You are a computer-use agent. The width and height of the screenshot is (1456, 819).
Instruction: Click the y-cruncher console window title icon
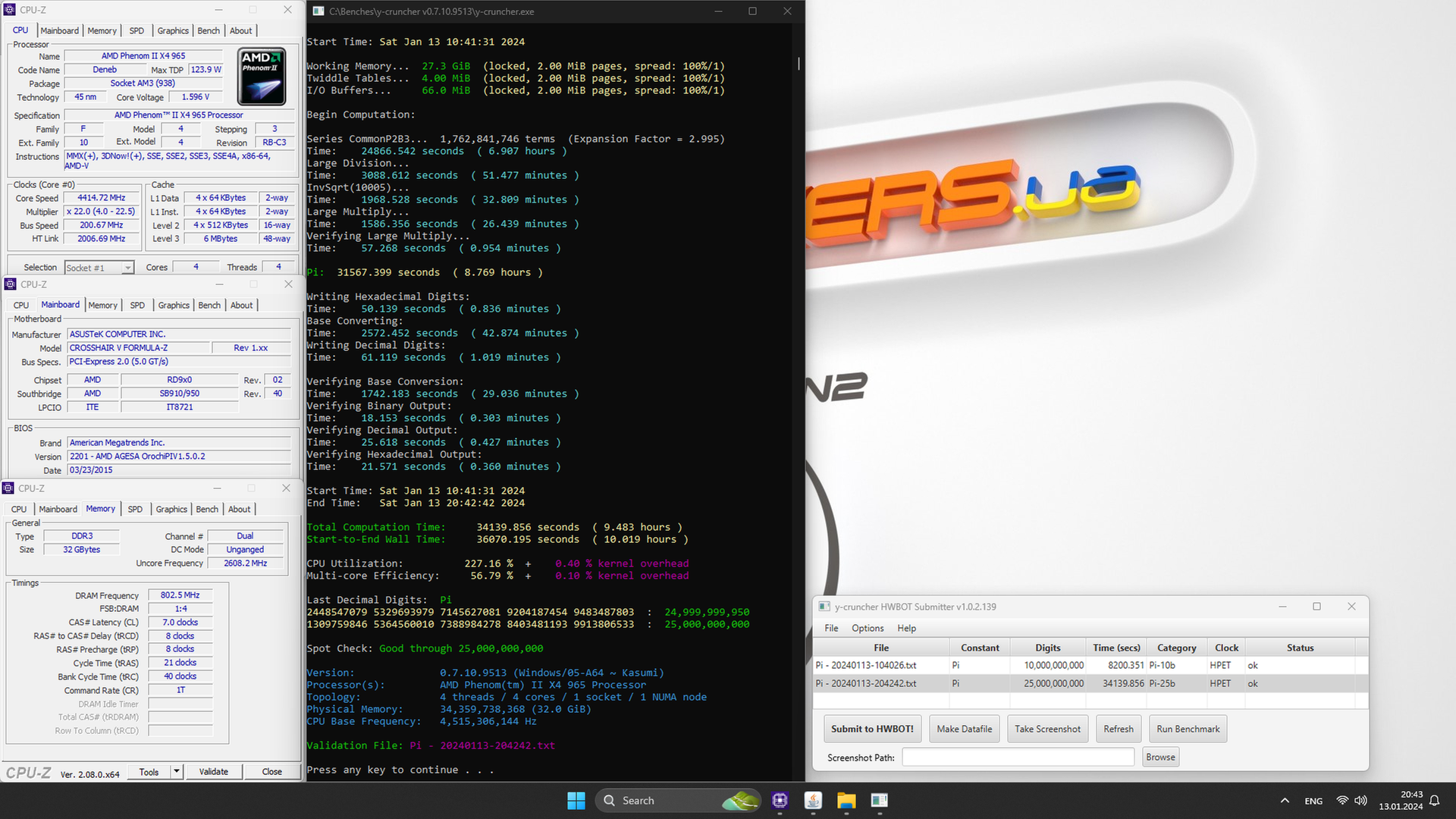pos(318,11)
